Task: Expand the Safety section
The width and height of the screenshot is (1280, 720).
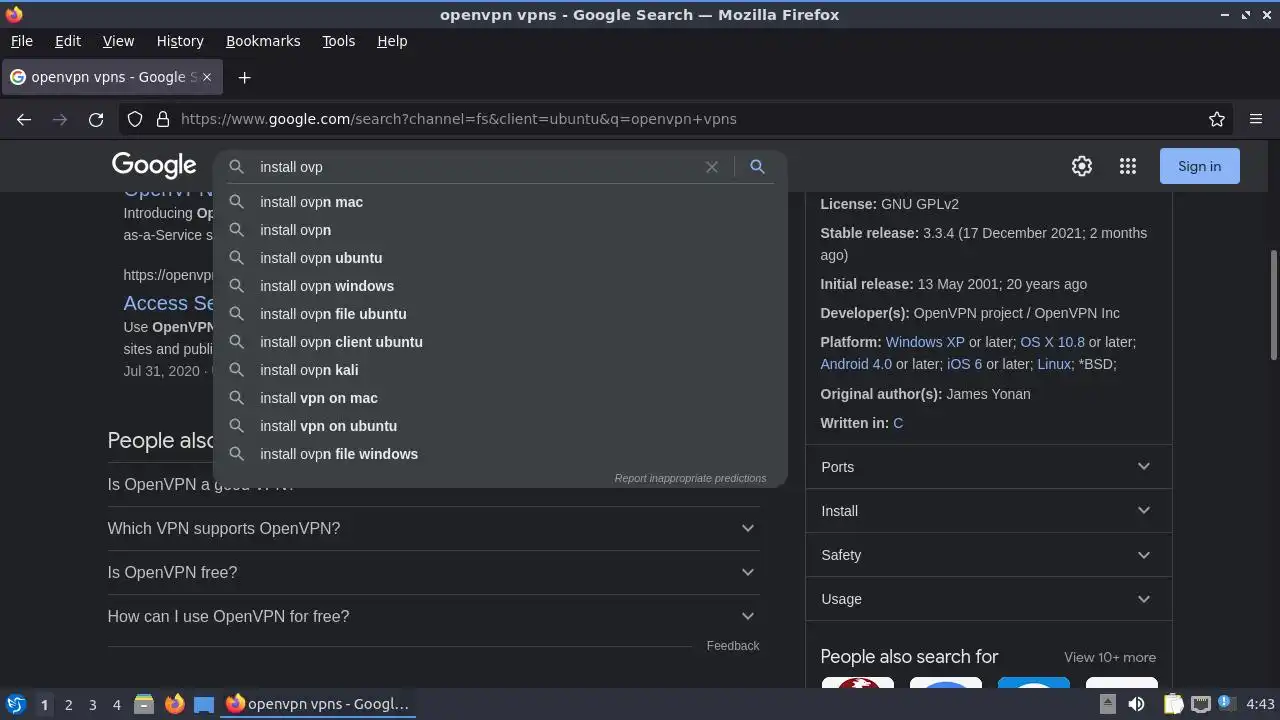Action: 988,555
